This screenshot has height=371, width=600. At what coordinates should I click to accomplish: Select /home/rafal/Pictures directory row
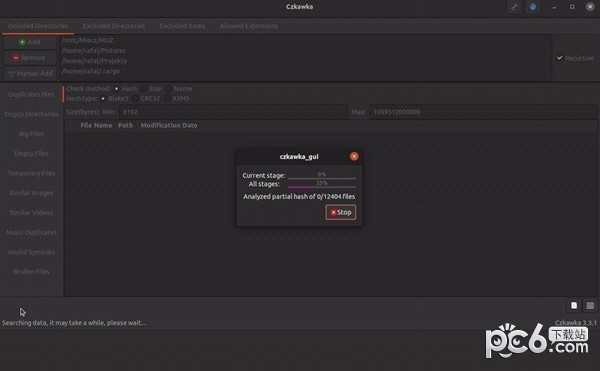[305, 50]
